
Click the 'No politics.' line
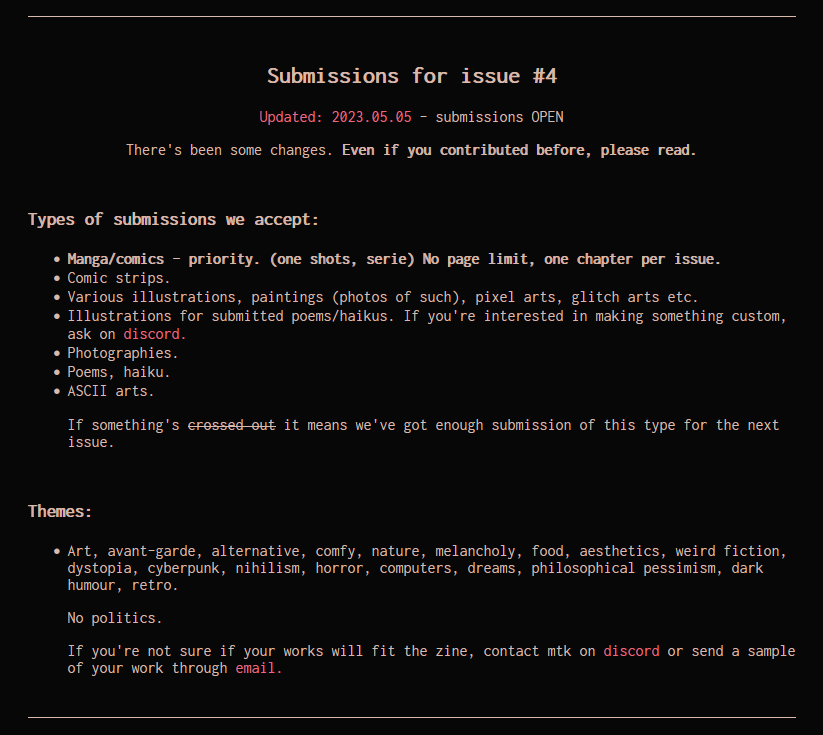click(115, 618)
